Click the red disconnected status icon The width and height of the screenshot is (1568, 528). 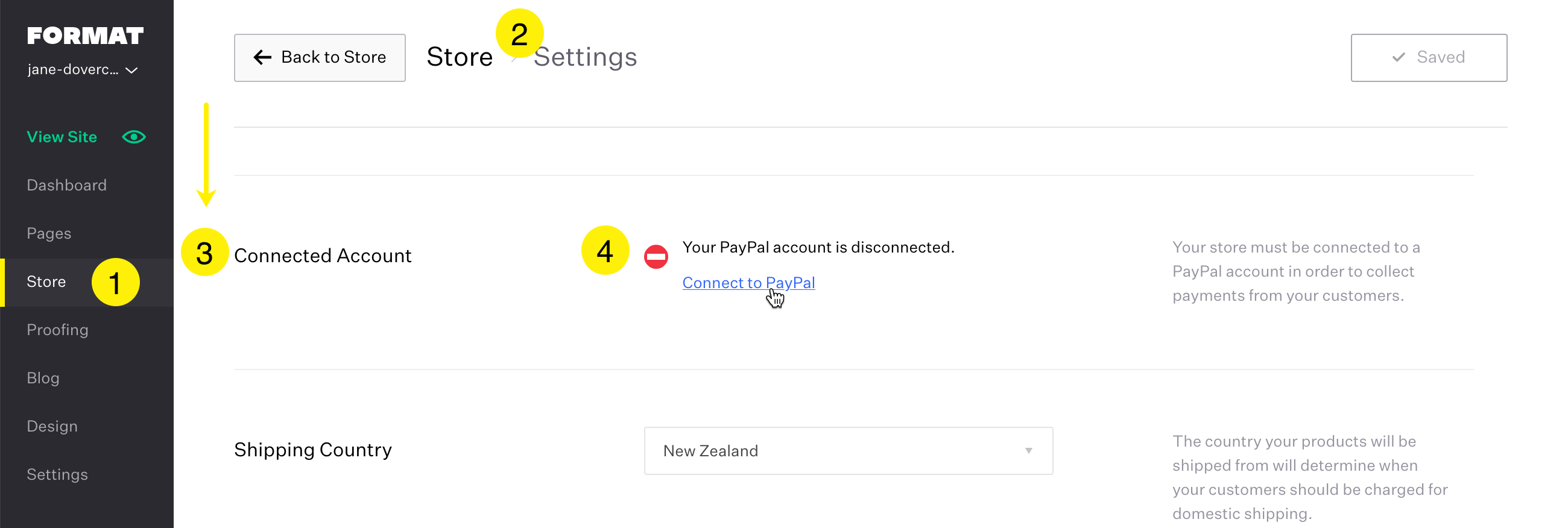coord(656,257)
